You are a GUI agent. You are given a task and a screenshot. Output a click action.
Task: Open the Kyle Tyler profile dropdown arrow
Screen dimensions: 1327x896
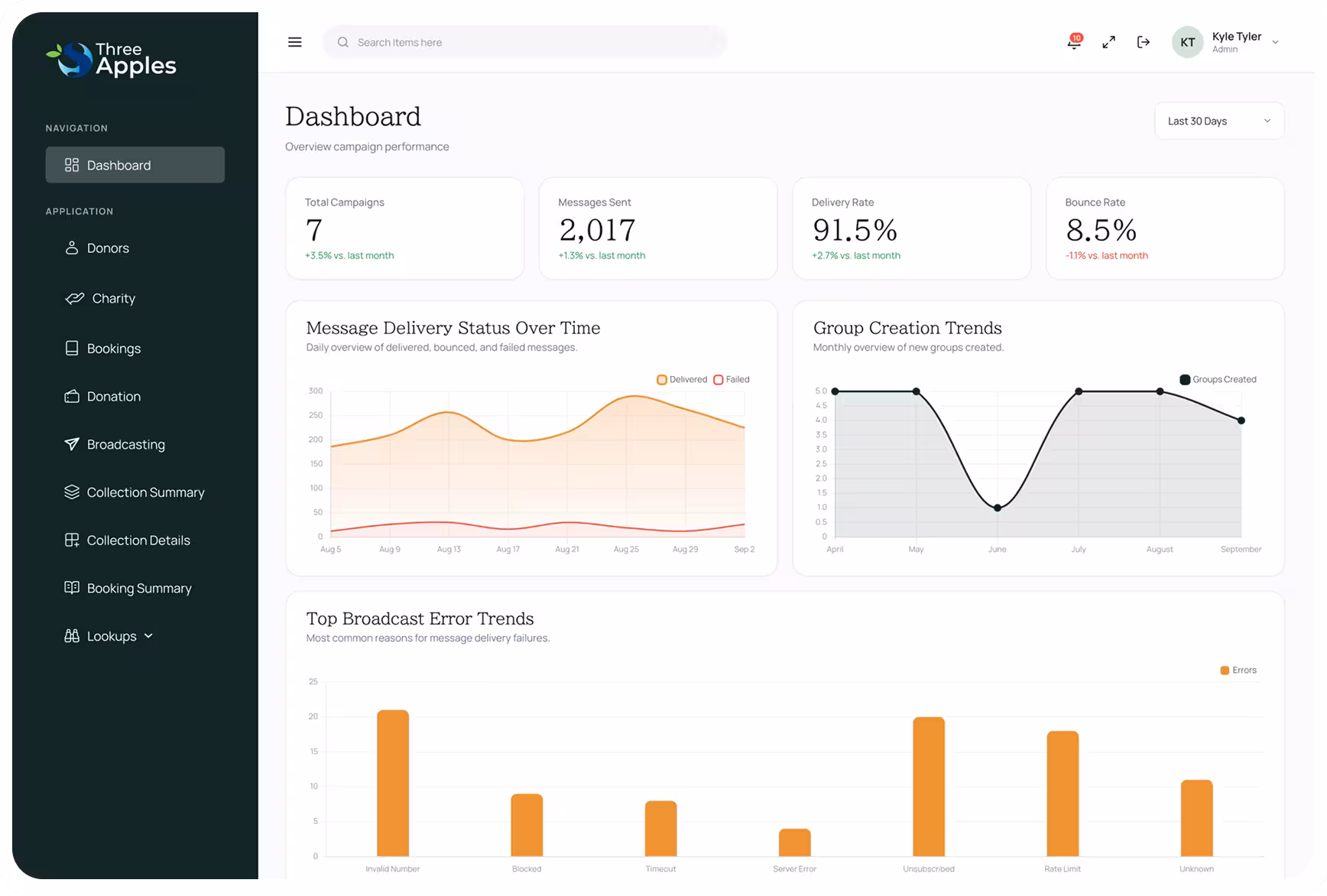click(1275, 43)
